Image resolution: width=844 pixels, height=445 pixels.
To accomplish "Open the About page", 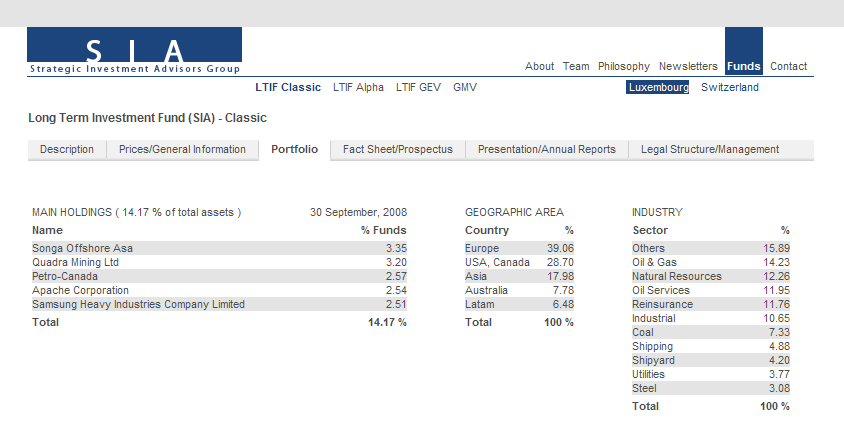I will pyautogui.click(x=539, y=66).
